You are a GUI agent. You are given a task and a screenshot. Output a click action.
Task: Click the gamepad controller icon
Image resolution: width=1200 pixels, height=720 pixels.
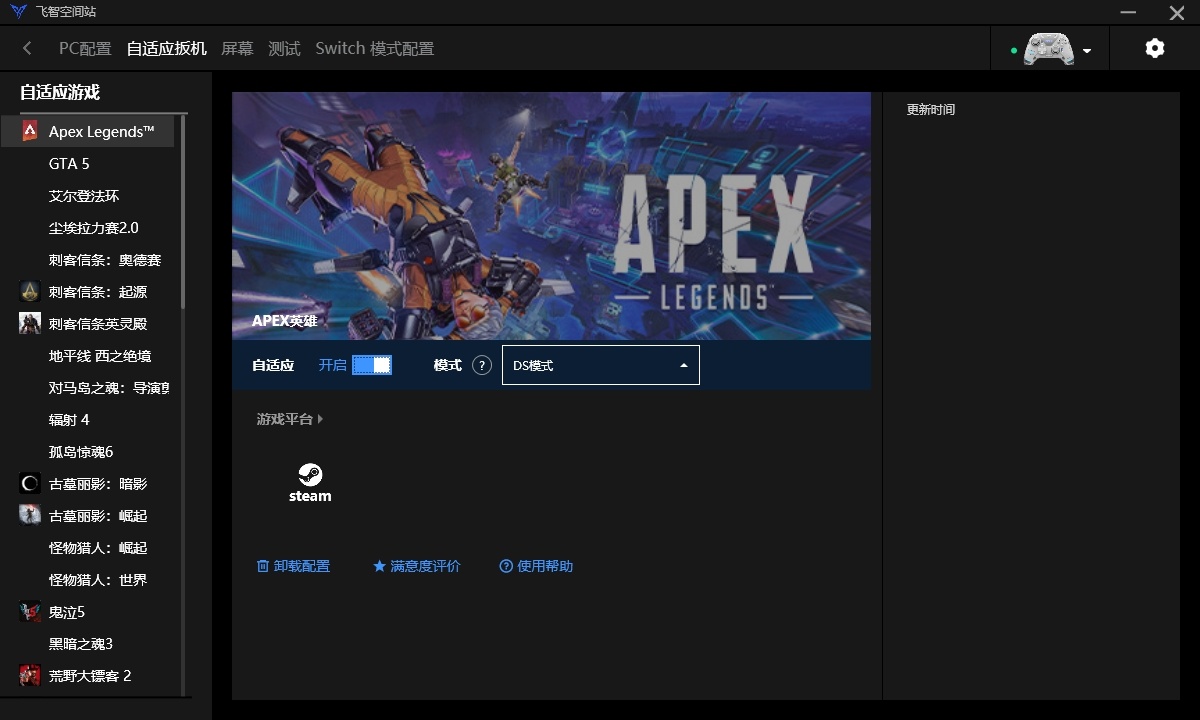1048,49
